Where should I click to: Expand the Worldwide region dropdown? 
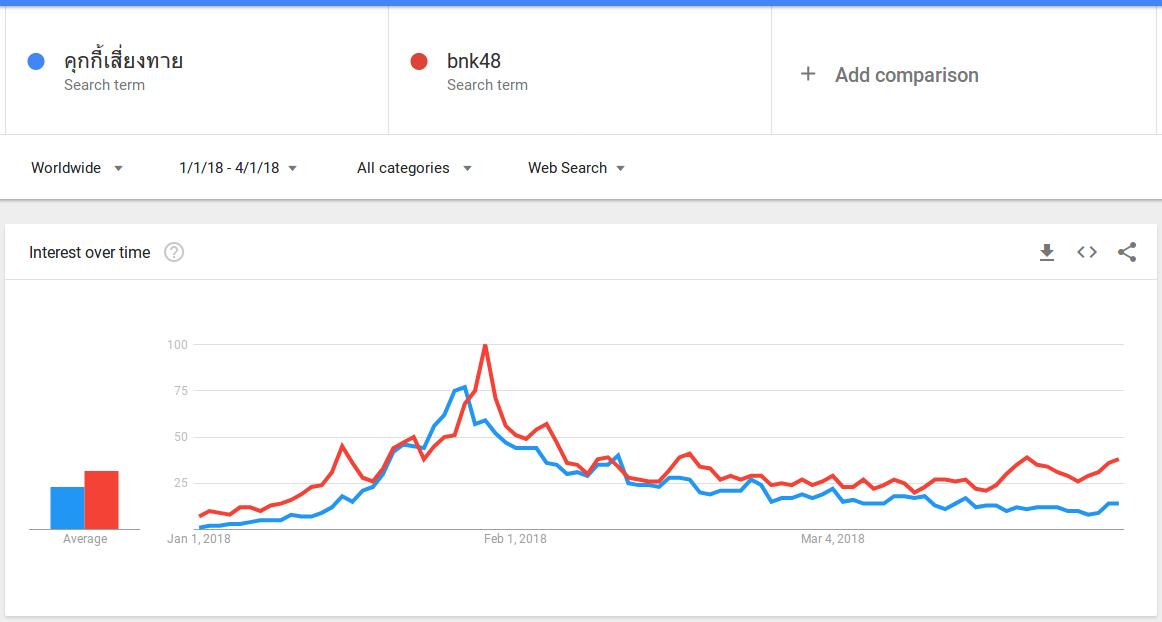pos(76,168)
